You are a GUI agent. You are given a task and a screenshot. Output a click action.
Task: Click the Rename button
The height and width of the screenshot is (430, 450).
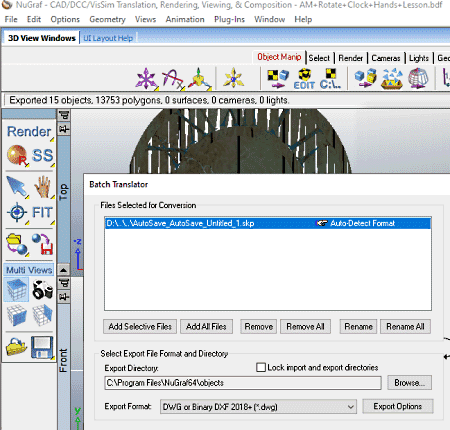click(x=358, y=326)
